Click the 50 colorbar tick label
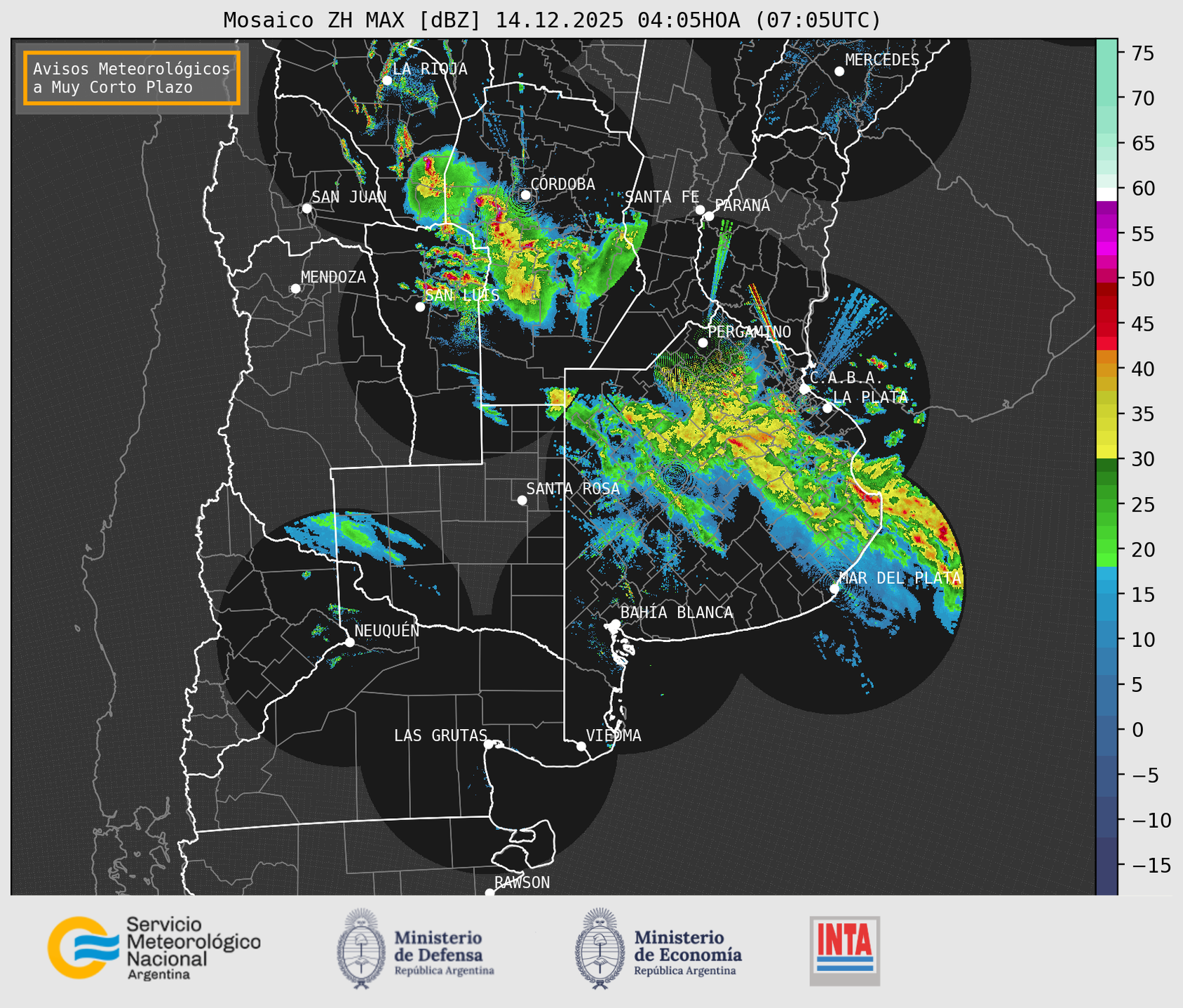 (1143, 279)
